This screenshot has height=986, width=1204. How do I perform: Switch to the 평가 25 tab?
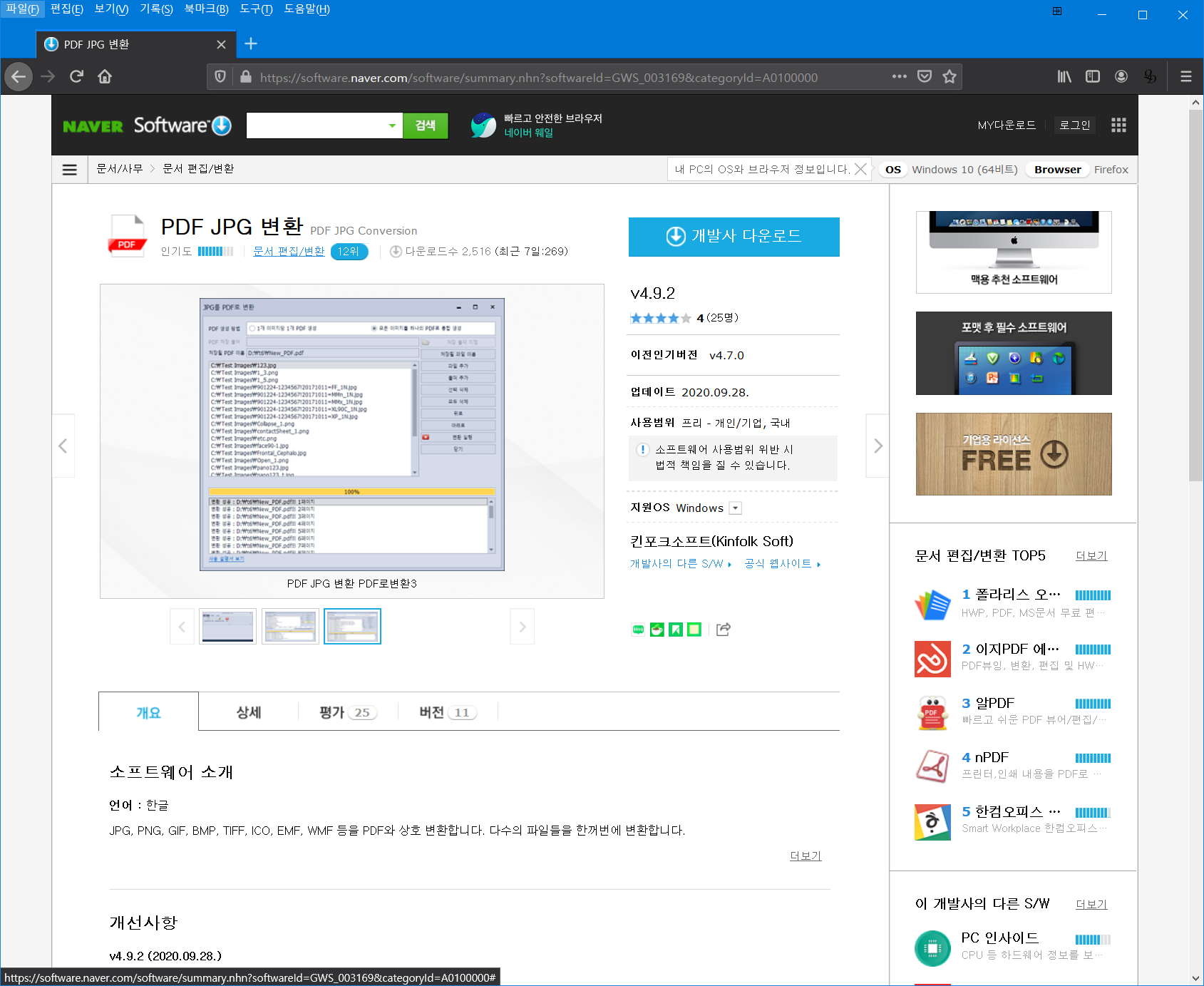348,712
